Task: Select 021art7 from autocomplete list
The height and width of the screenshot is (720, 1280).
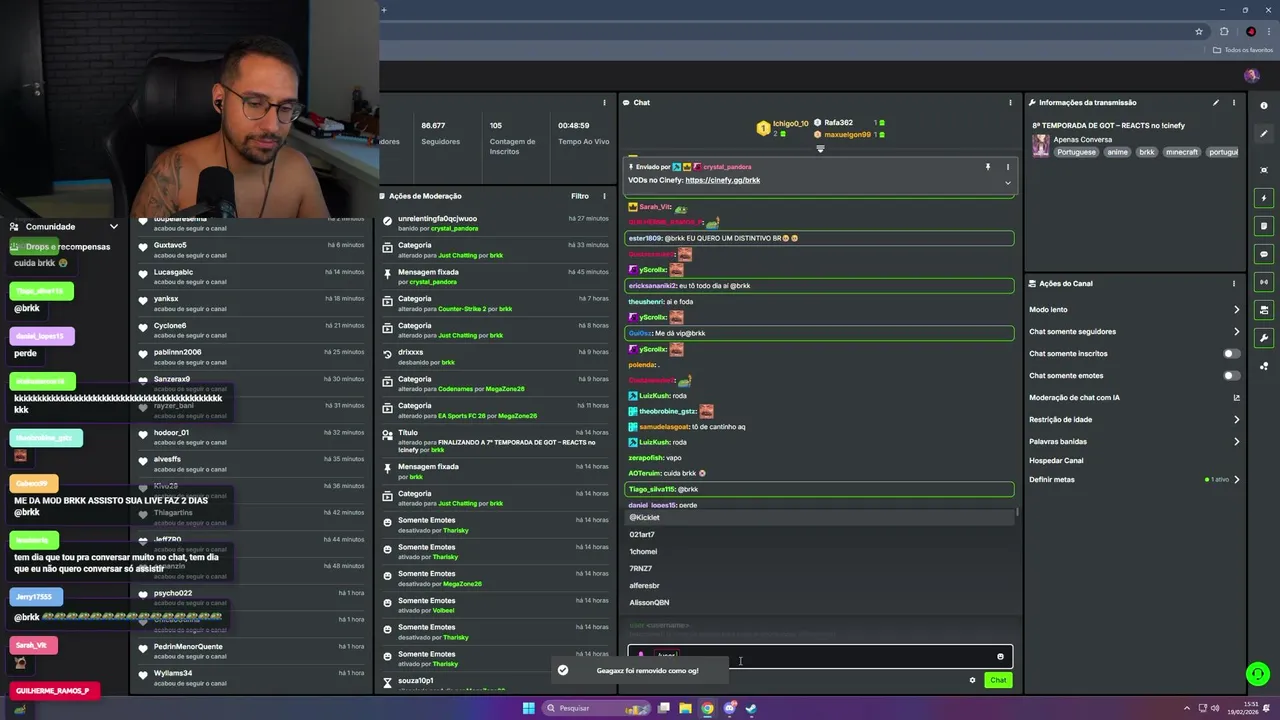Action: coord(820,535)
